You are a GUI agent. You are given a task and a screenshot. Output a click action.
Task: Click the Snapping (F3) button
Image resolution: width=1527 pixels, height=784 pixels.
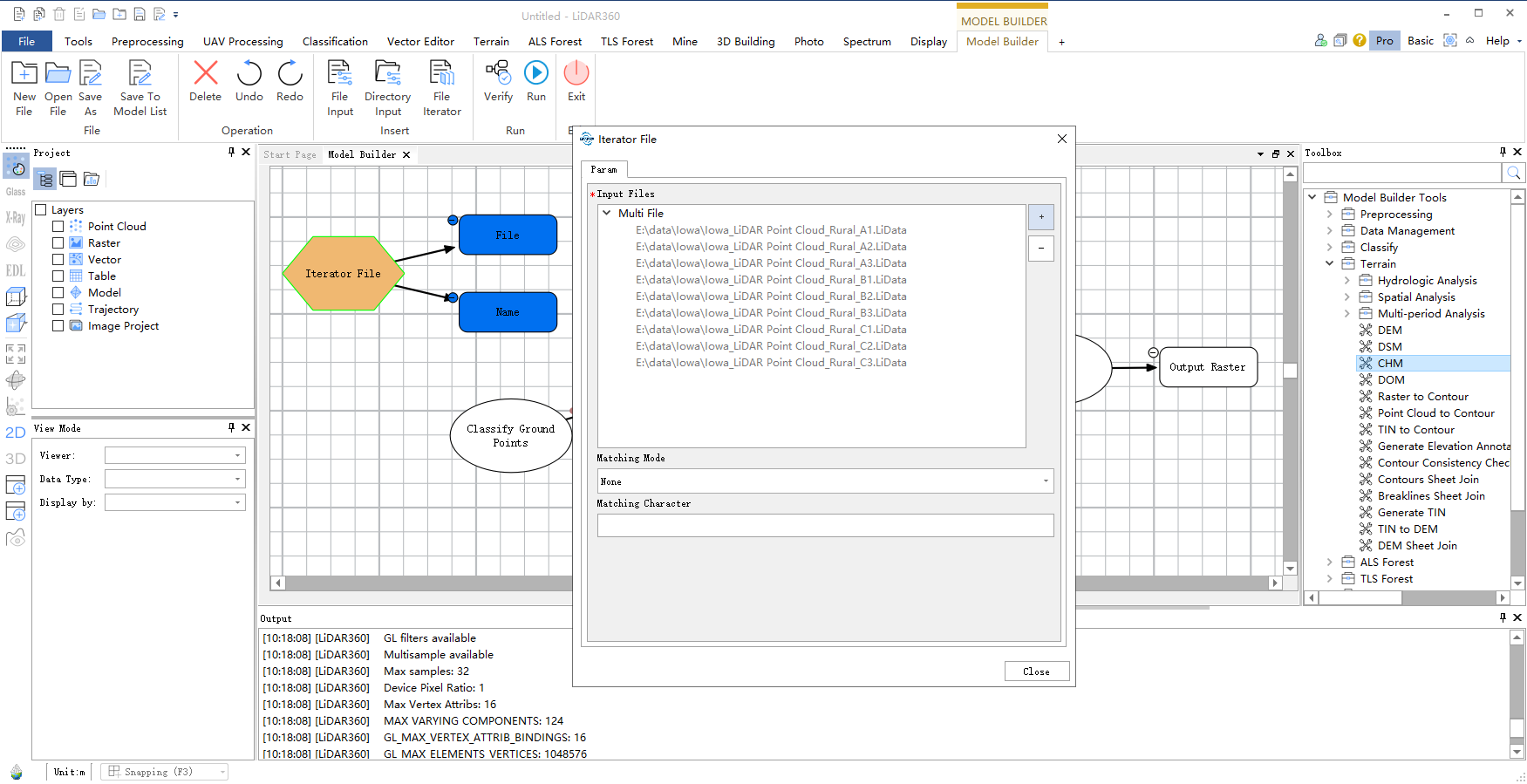[164, 772]
